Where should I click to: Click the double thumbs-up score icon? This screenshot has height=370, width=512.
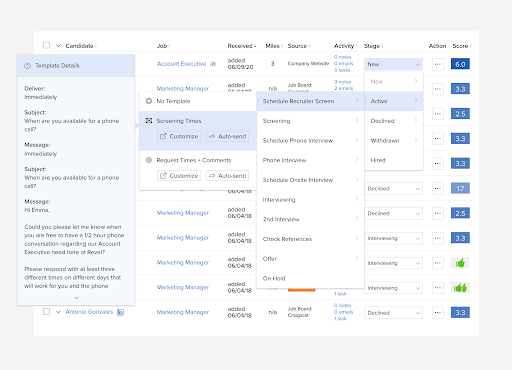pyautogui.click(x=460, y=288)
